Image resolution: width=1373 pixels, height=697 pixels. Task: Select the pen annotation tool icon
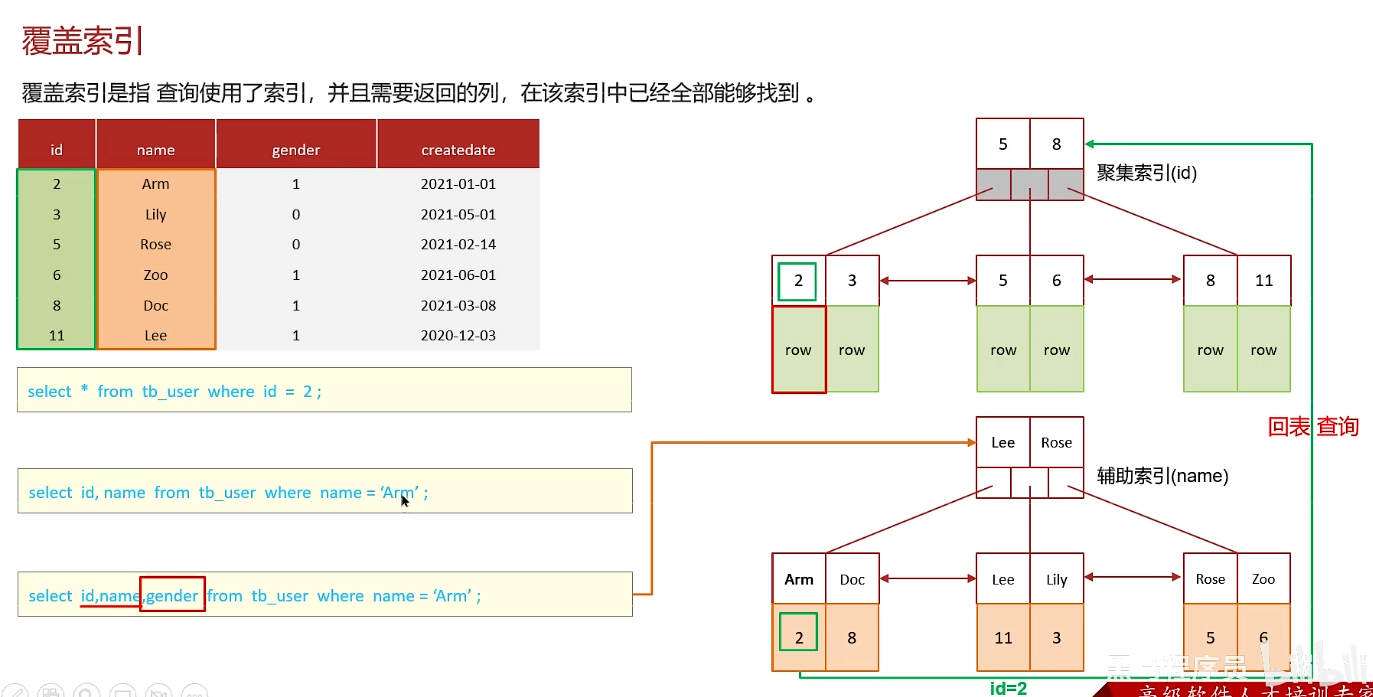pos(15,691)
